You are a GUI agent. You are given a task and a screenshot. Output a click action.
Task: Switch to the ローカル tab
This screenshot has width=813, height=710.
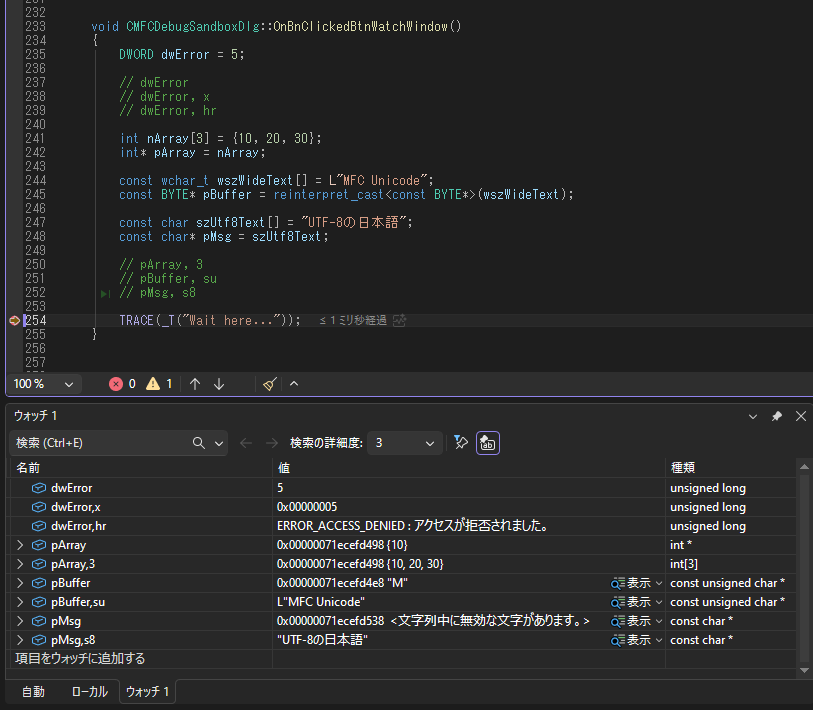click(x=90, y=692)
